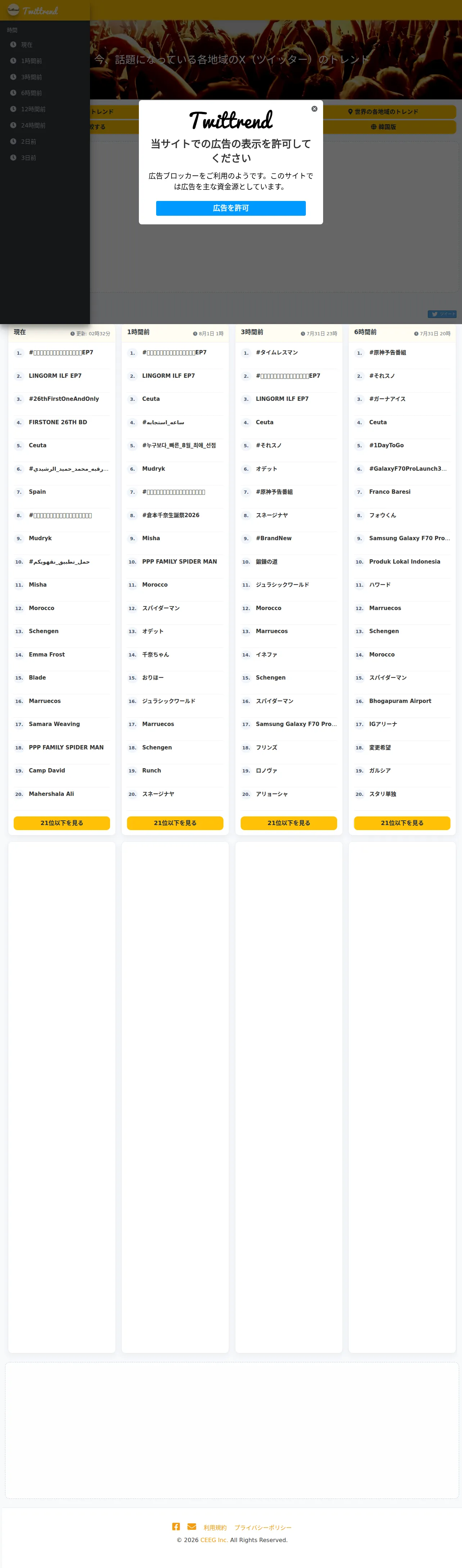Close the ad-blocker modal with the X icon
This screenshot has width=462, height=1568.
[314, 109]
